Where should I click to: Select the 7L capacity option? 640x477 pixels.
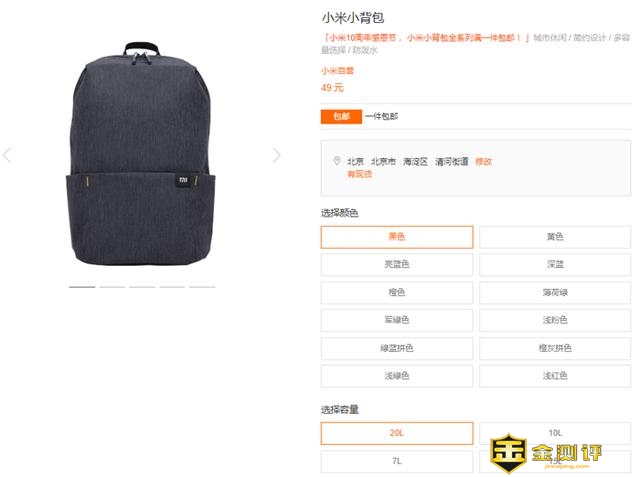coord(397,461)
